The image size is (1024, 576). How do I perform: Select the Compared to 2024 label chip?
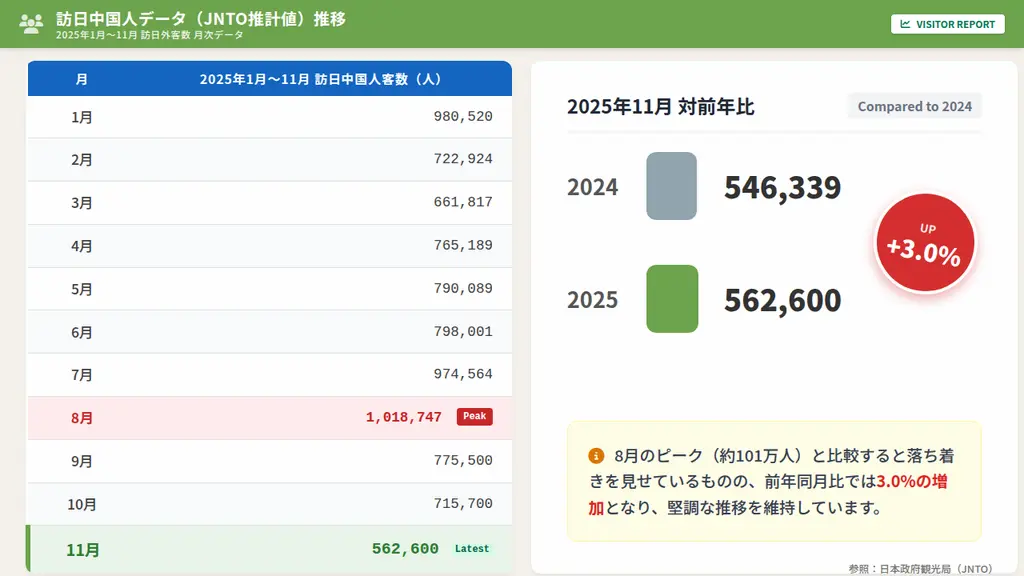pos(914,105)
